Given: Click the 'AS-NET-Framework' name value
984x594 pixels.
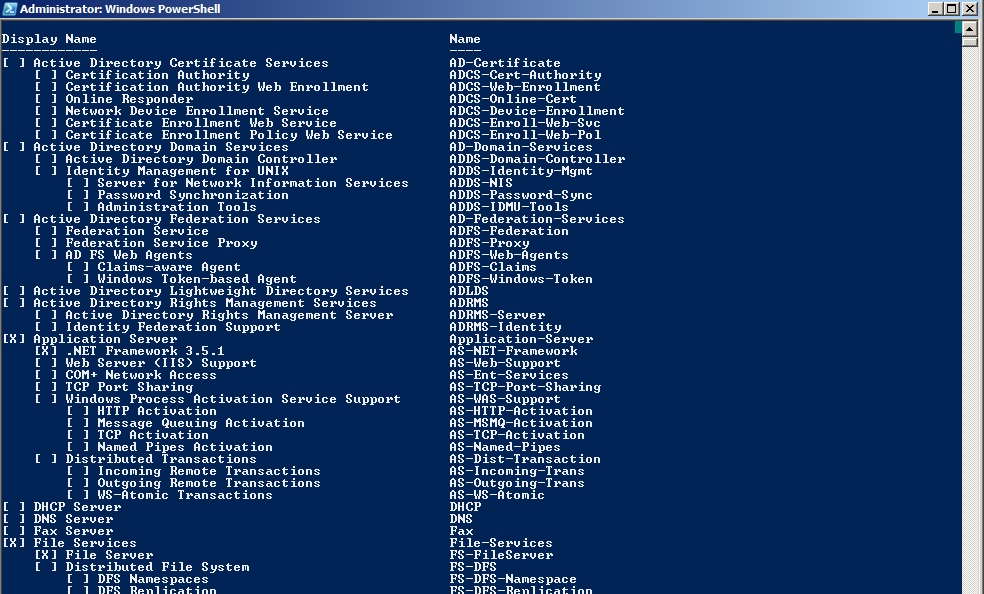Looking at the screenshot, I should click(x=513, y=351).
